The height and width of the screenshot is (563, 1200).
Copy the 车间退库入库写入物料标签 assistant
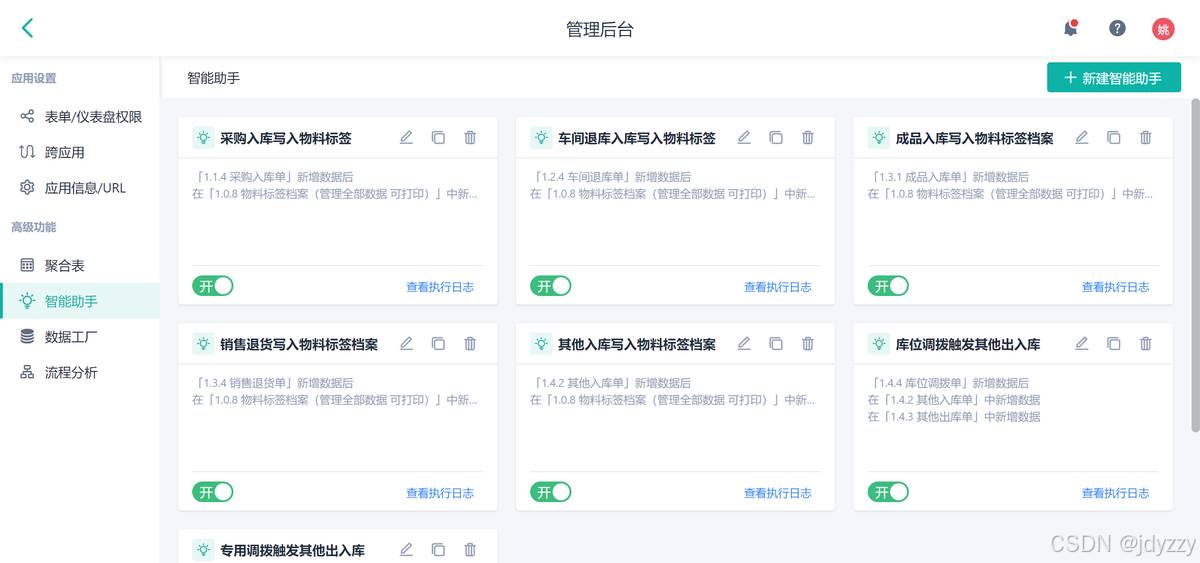[x=776, y=138]
